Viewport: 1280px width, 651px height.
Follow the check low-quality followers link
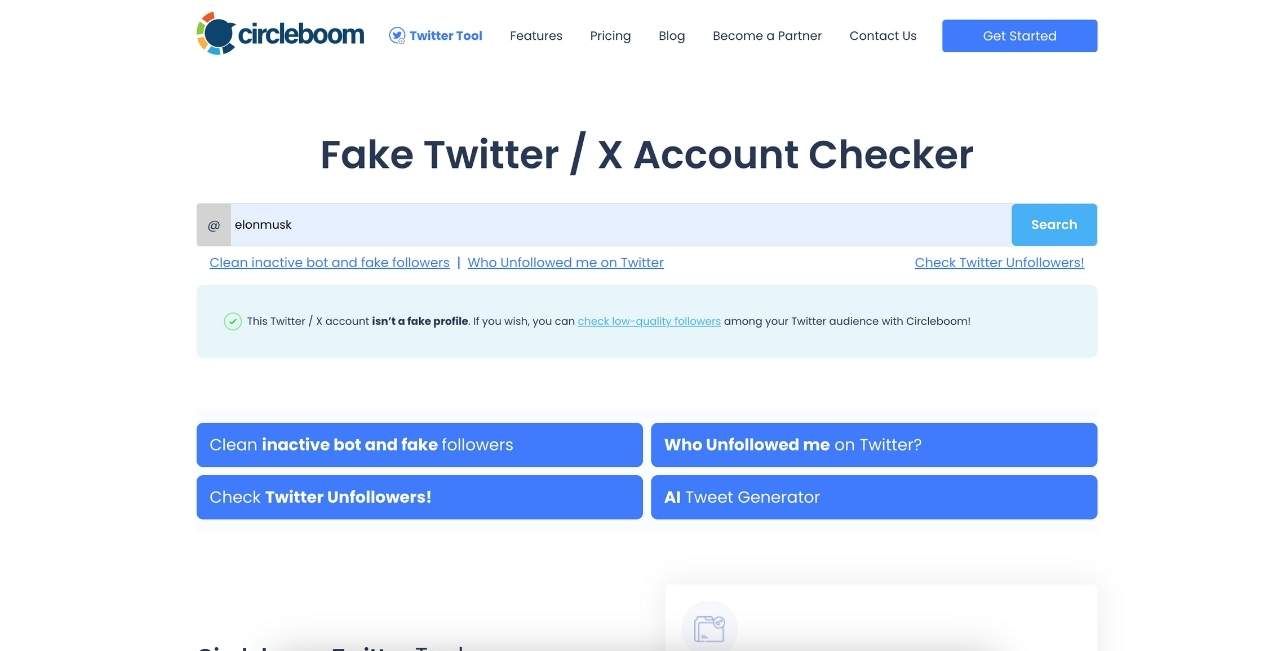coord(649,321)
